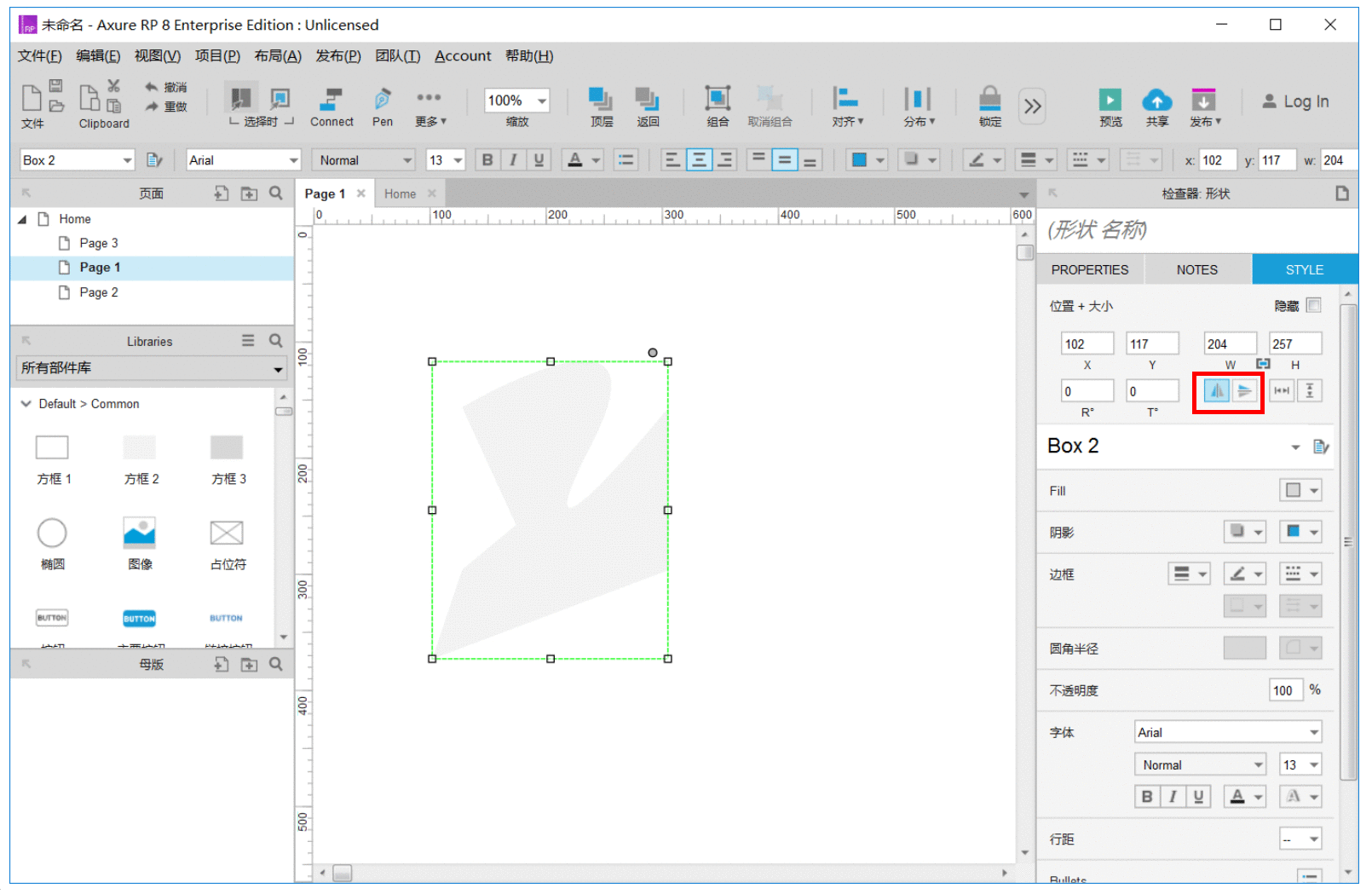This screenshot has width=1372, height=894.
Task: Select Page 2 in the page tree
Action: pyautogui.click(x=99, y=292)
